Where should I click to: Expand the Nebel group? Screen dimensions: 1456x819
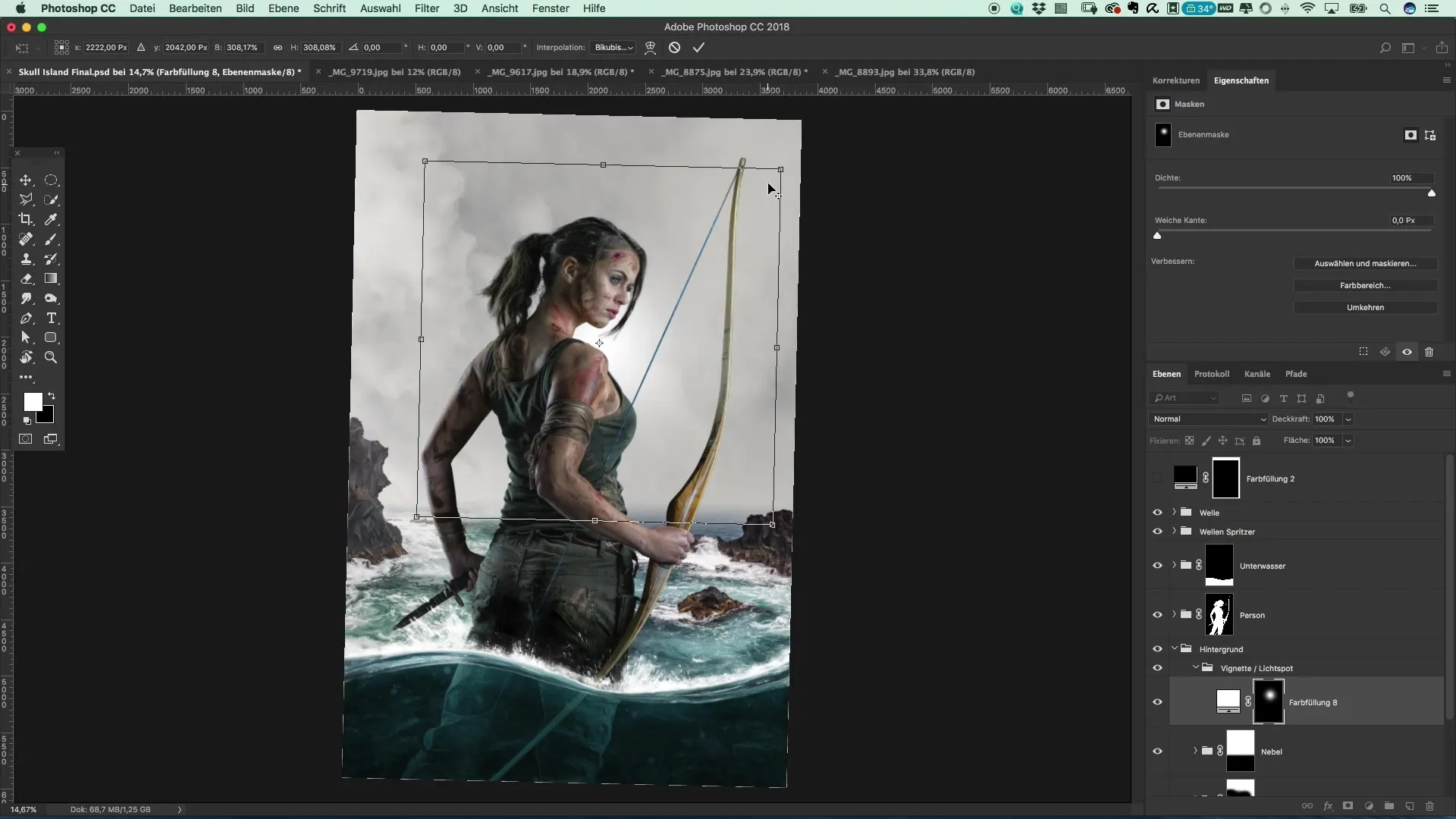click(1195, 751)
